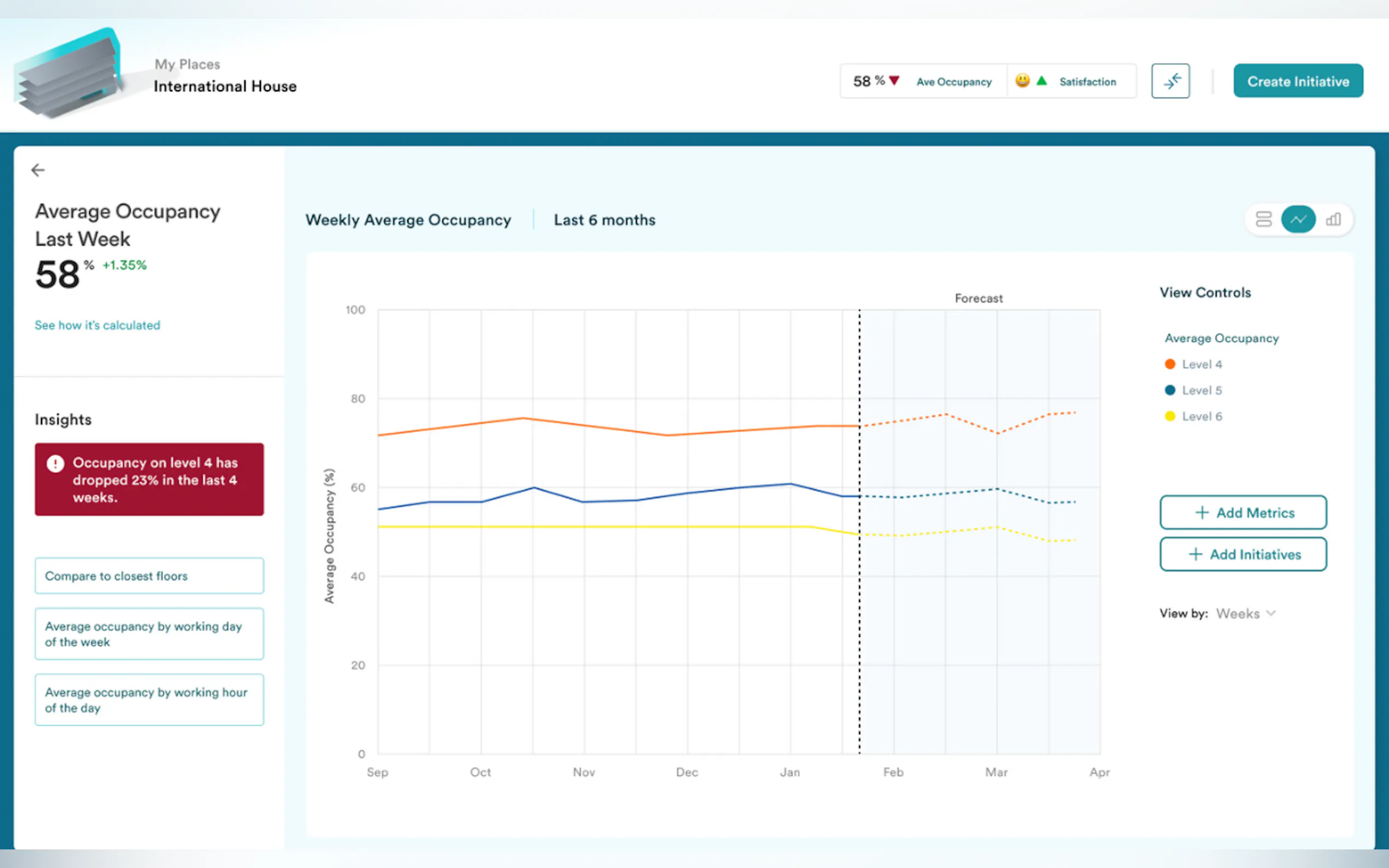Viewport: 1389px width, 868px height.
Task: Click the satisfaction smiley face icon
Action: click(1022, 81)
